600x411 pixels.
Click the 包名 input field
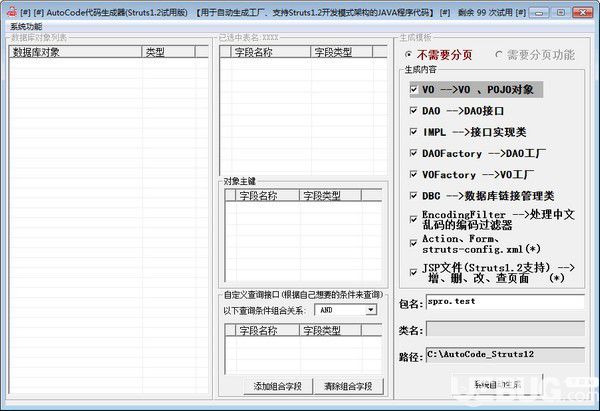point(505,302)
